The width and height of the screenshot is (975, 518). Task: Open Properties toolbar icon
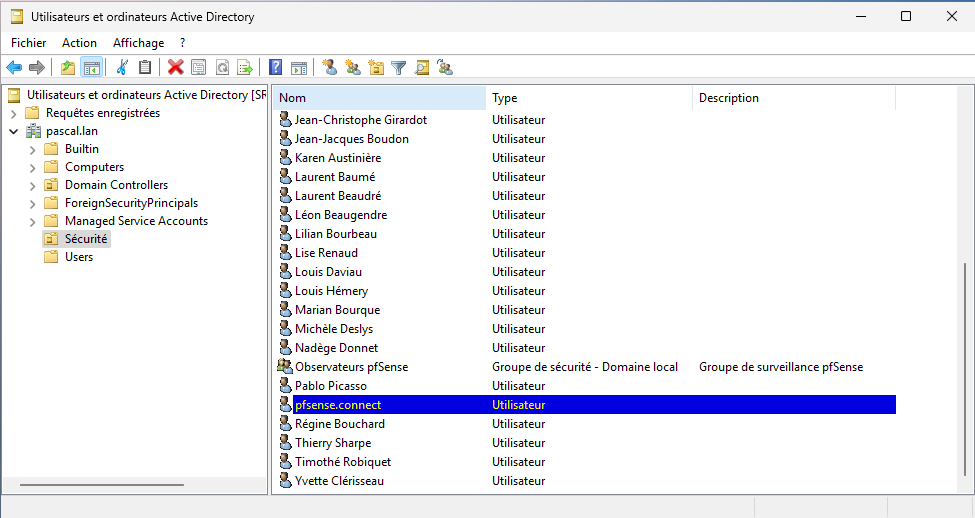tap(198, 67)
